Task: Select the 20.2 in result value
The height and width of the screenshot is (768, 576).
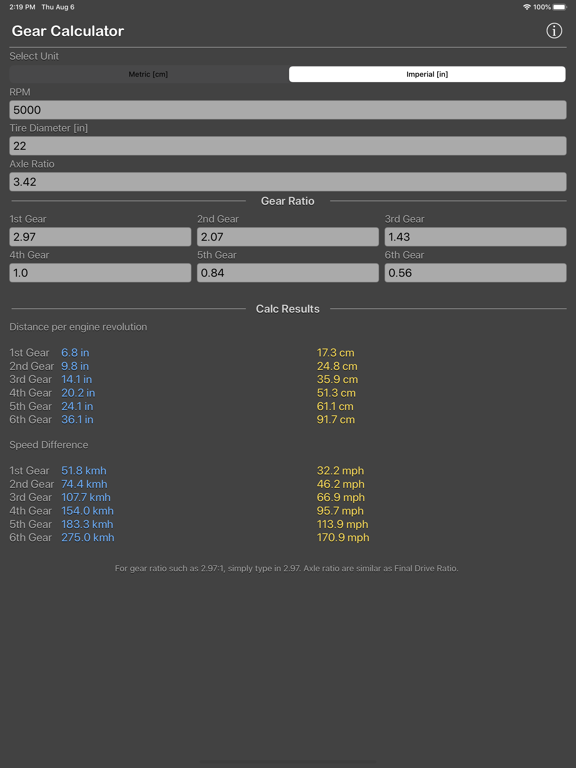Action: point(78,393)
